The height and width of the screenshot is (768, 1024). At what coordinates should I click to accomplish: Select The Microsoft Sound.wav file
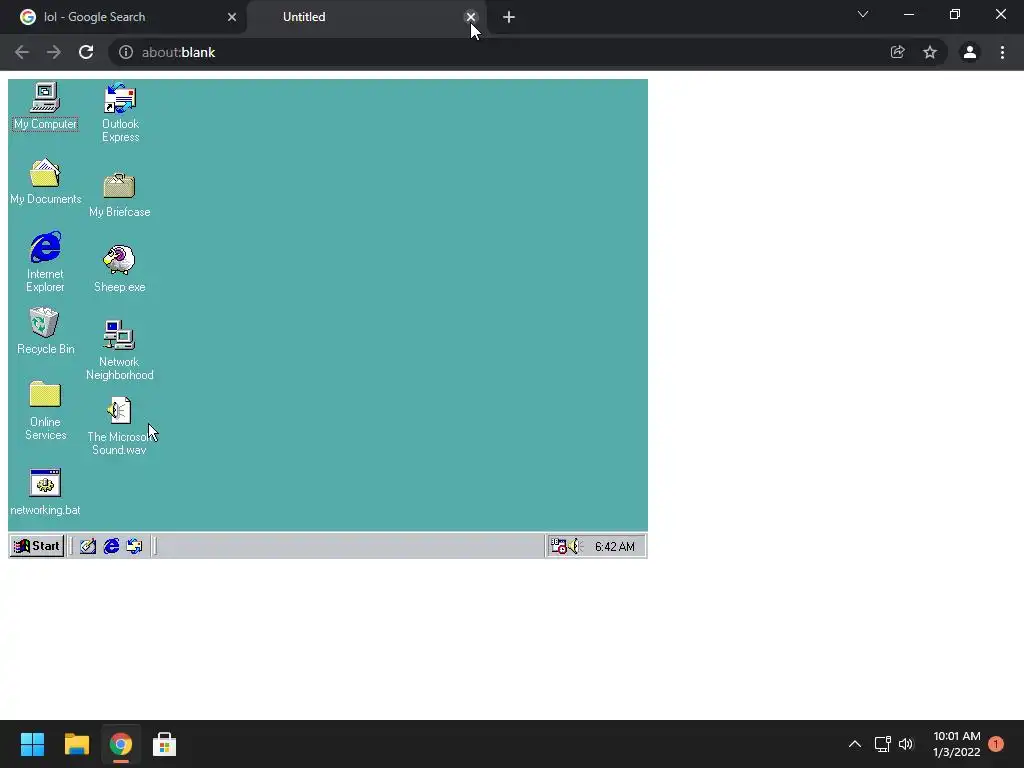click(x=120, y=426)
